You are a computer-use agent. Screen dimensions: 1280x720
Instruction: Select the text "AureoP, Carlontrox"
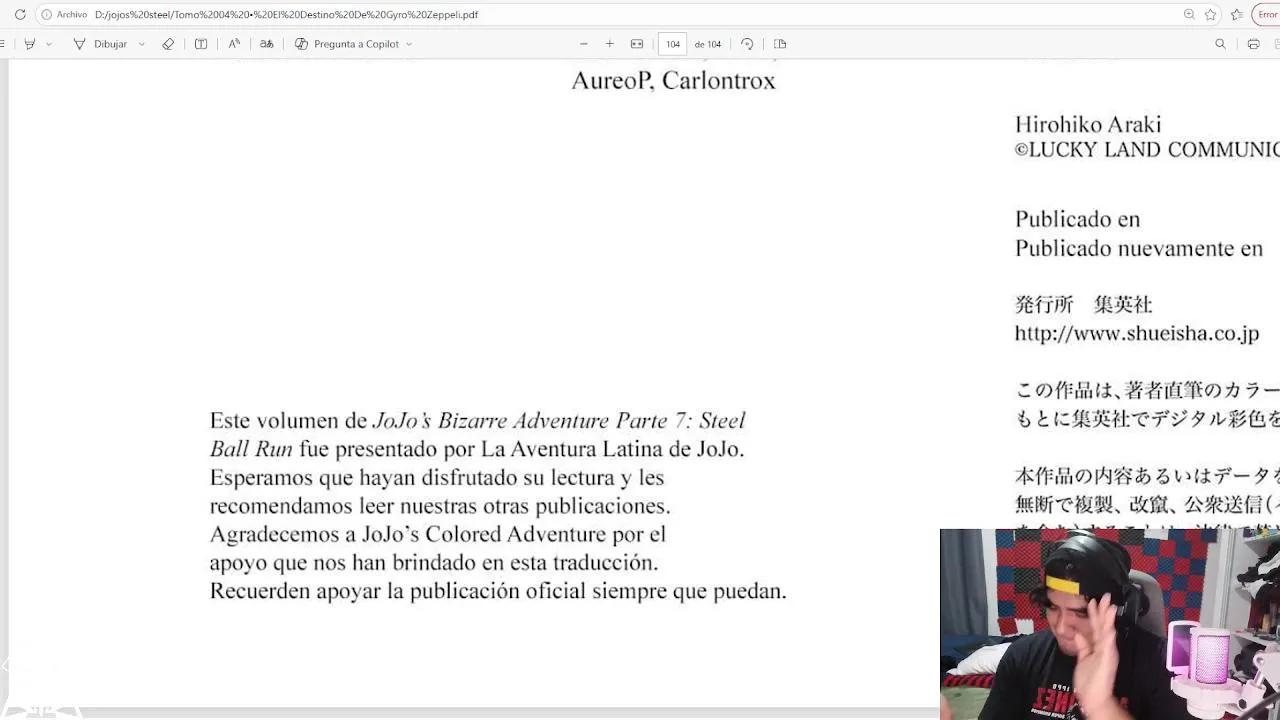click(x=673, y=81)
